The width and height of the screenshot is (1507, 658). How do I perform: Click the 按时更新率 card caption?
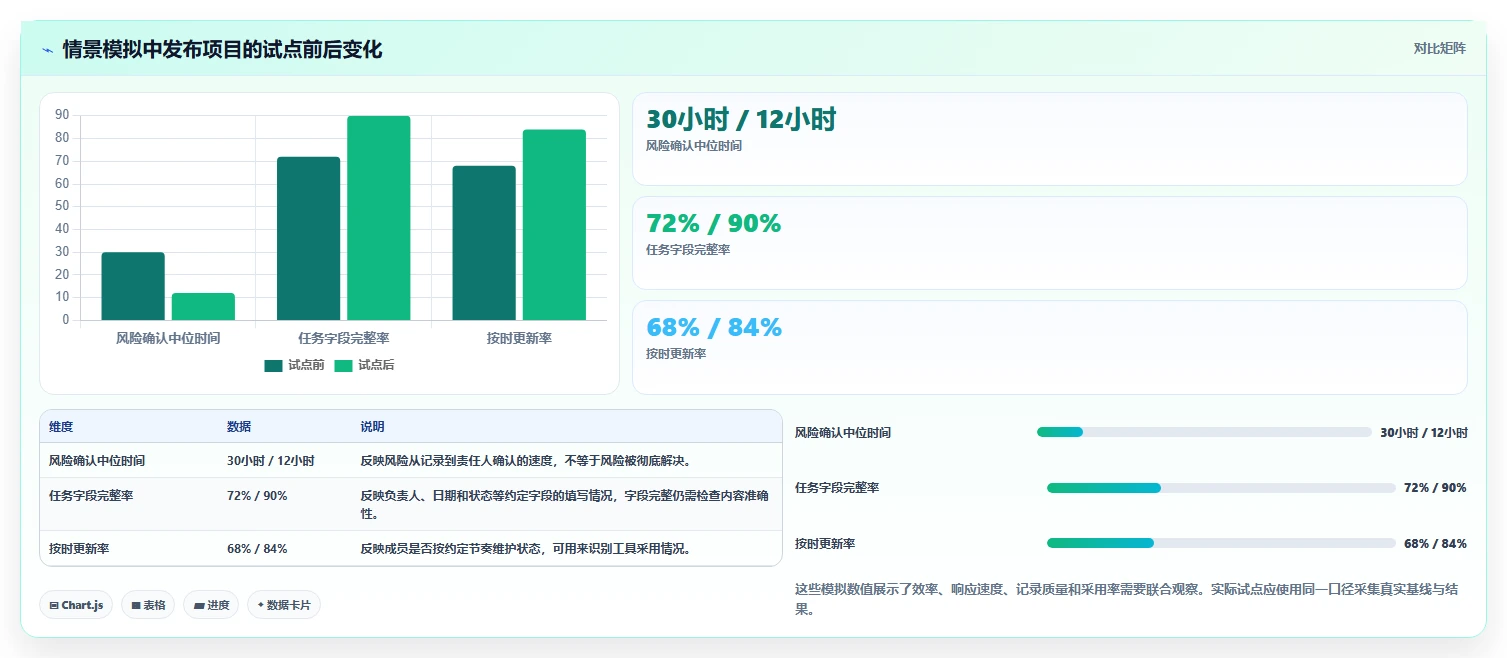point(676,354)
